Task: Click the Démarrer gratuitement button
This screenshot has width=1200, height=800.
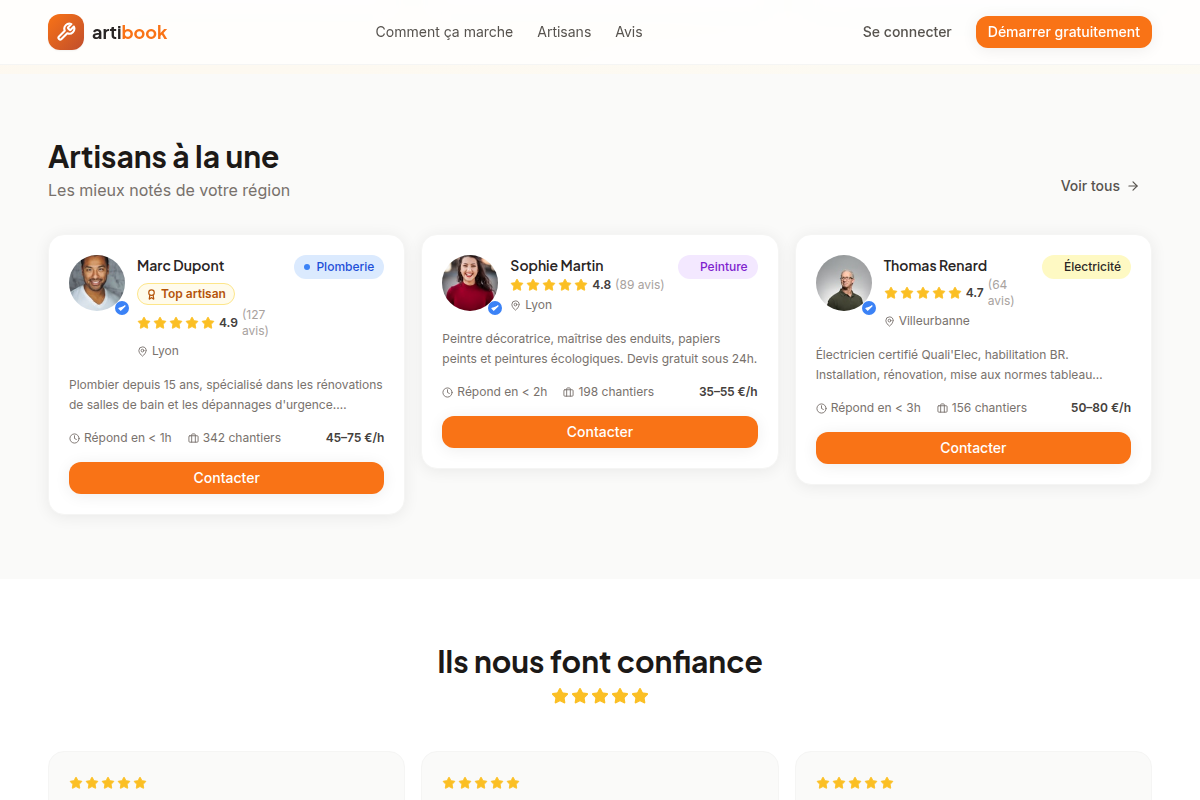Action: click(x=1064, y=32)
